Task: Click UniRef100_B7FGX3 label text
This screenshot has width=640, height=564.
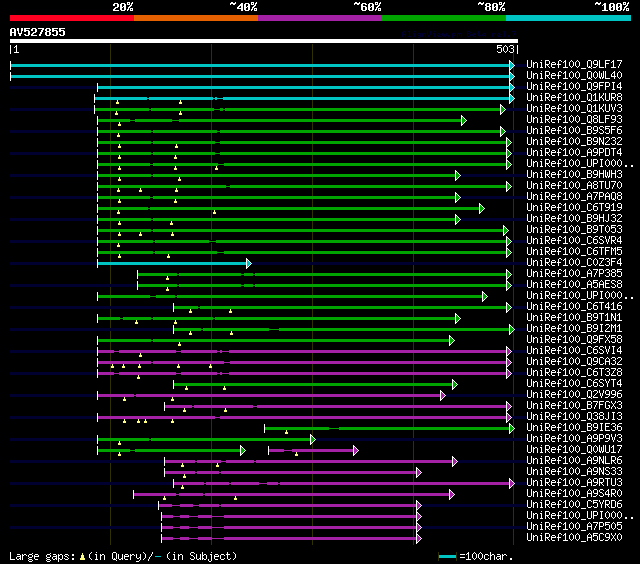Action: coord(574,406)
